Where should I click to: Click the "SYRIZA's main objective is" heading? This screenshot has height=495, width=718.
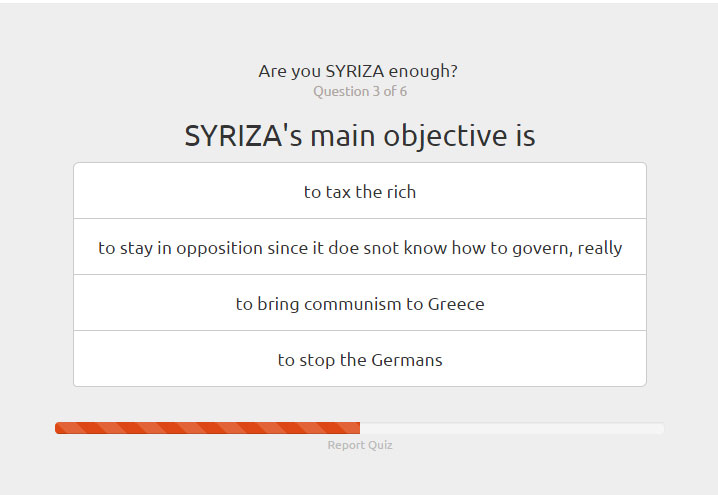[x=360, y=136]
